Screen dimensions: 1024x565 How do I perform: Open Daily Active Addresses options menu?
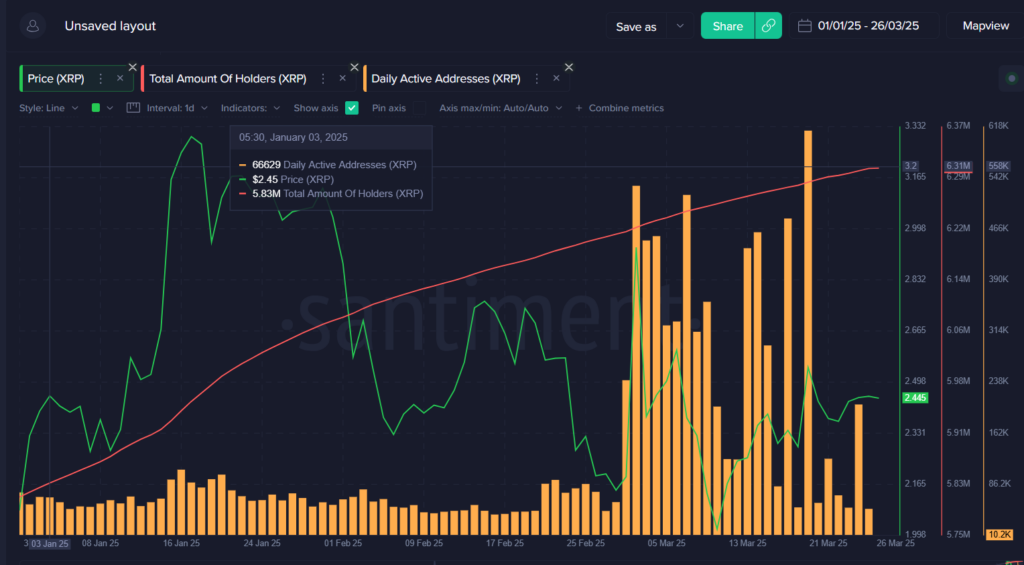pos(536,78)
